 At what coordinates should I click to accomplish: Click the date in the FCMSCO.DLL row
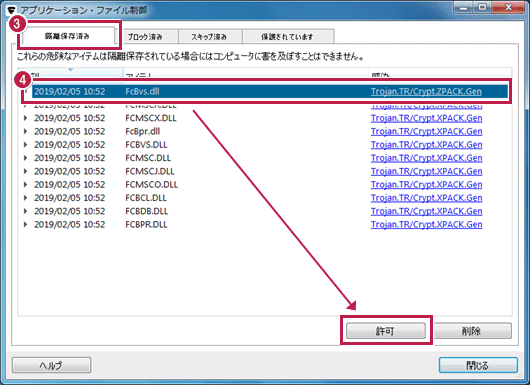[x=70, y=185]
